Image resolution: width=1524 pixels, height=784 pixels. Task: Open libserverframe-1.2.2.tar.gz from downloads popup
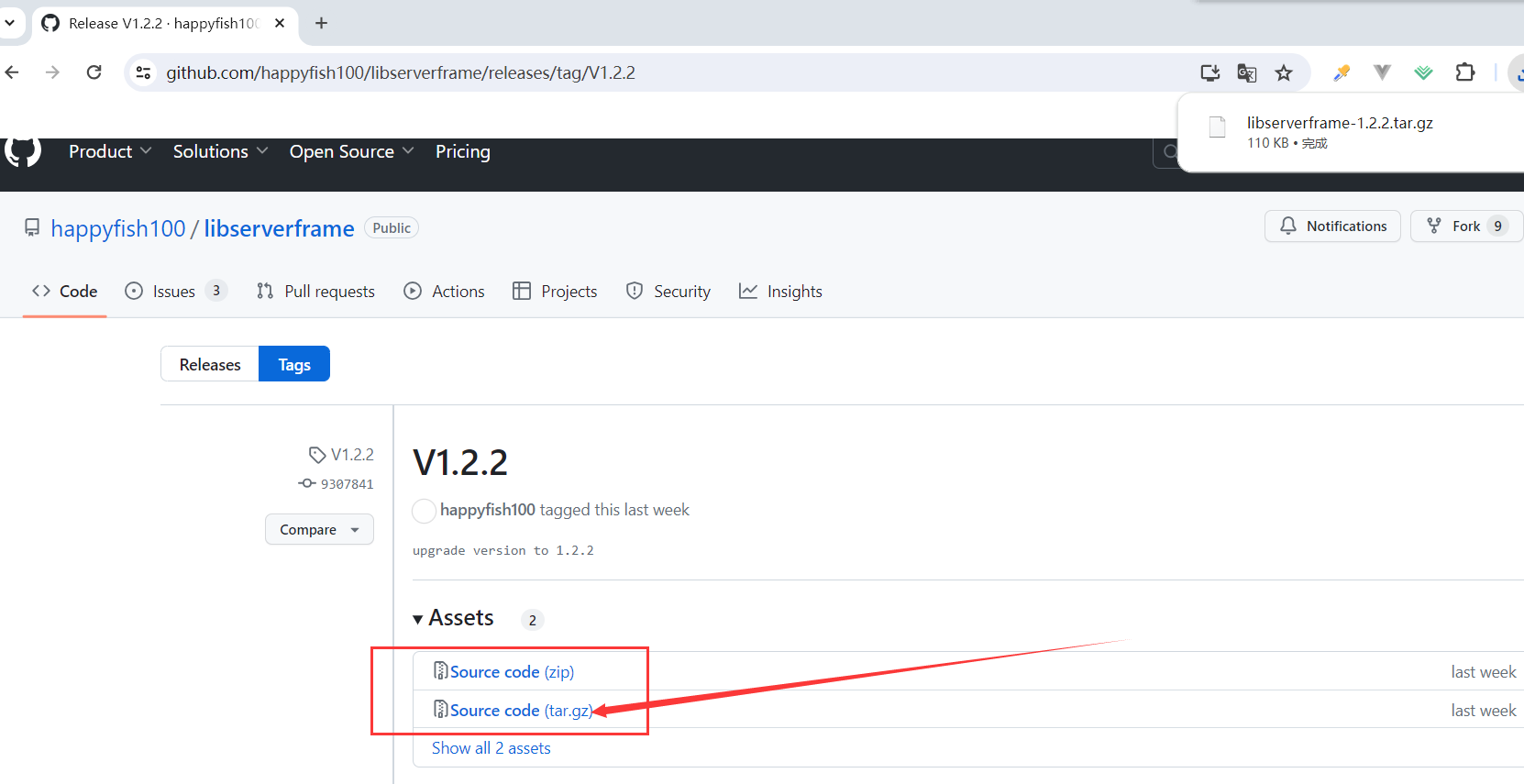point(1340,123)
